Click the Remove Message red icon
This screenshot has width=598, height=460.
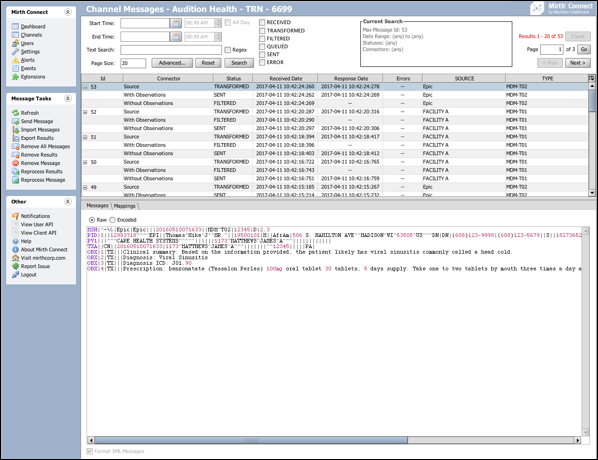[15, 163]
